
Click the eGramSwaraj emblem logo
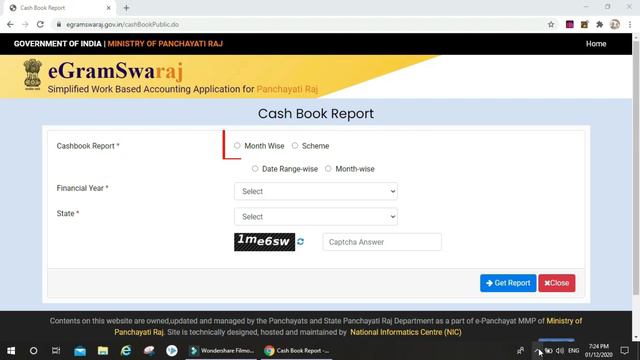coord(32,74)
